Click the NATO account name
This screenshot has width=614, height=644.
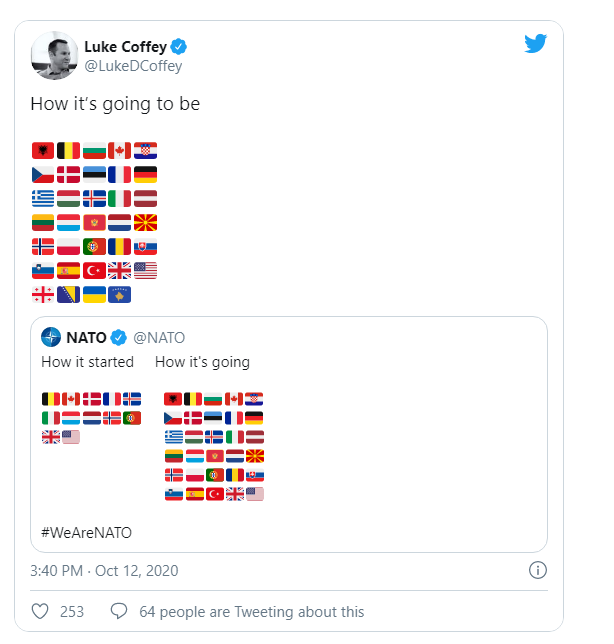coord(86,338)
